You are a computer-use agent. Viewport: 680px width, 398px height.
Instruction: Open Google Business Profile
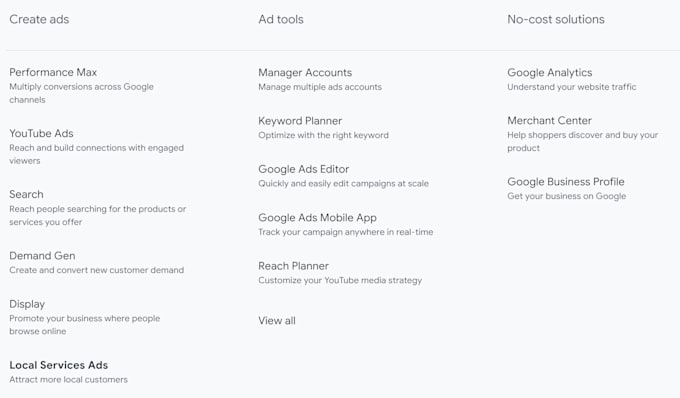[x=566, y=182]
